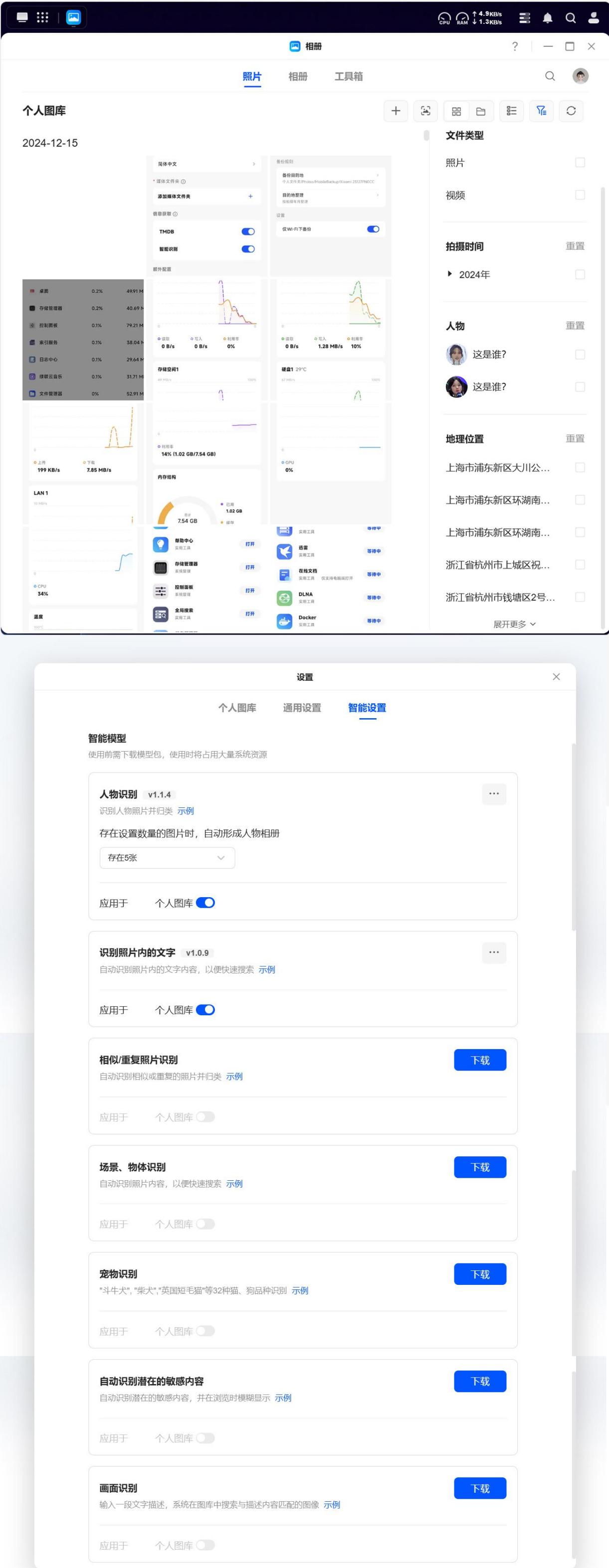Reset the 地理位置 filter
The width and height of the screenshot is (609, 1568).
click(575, 438)
